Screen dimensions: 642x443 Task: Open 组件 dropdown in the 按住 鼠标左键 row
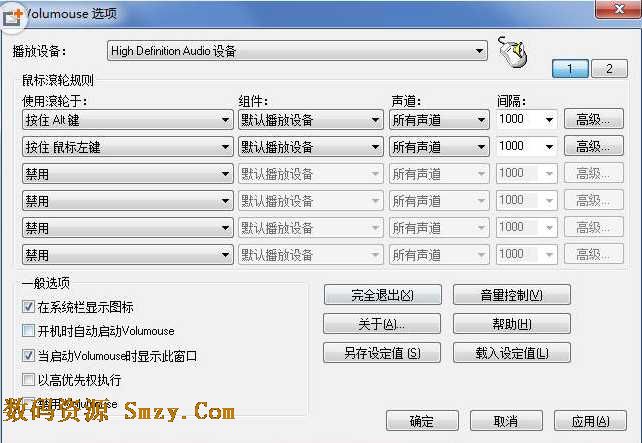[x=311, y=147]
